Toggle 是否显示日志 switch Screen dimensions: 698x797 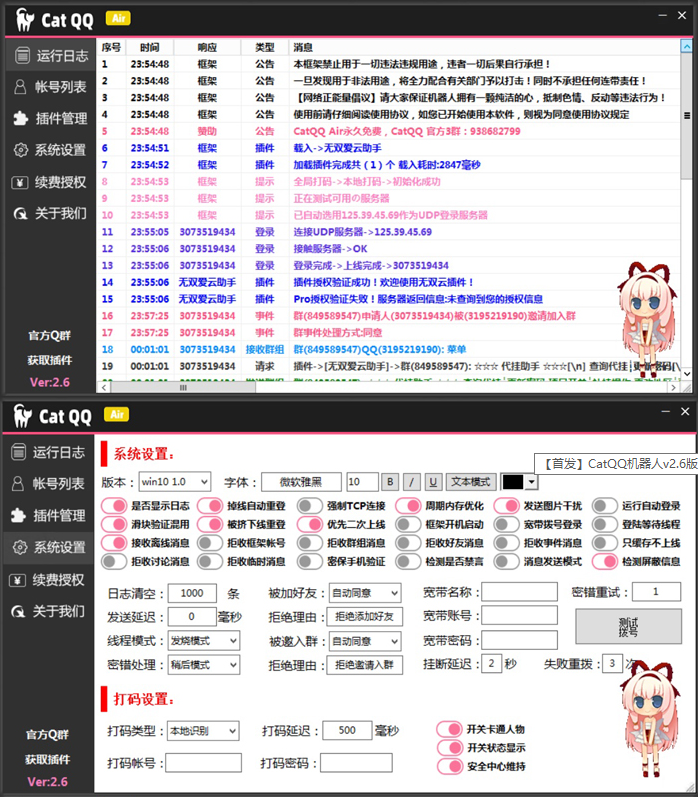pos(114,506)
